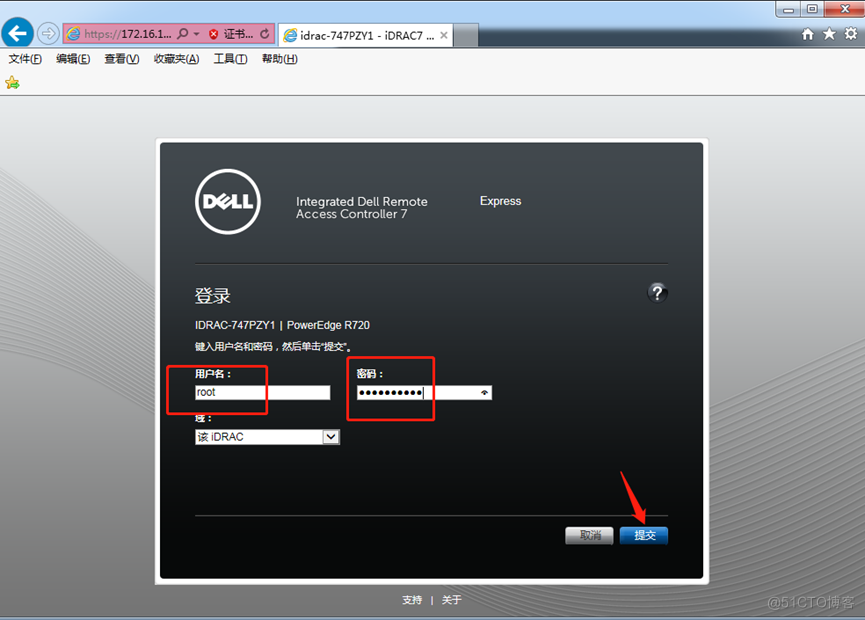Screen dimensions: 865x620
Task: Expand the address bar dropdown arrow
Action: 196,34
